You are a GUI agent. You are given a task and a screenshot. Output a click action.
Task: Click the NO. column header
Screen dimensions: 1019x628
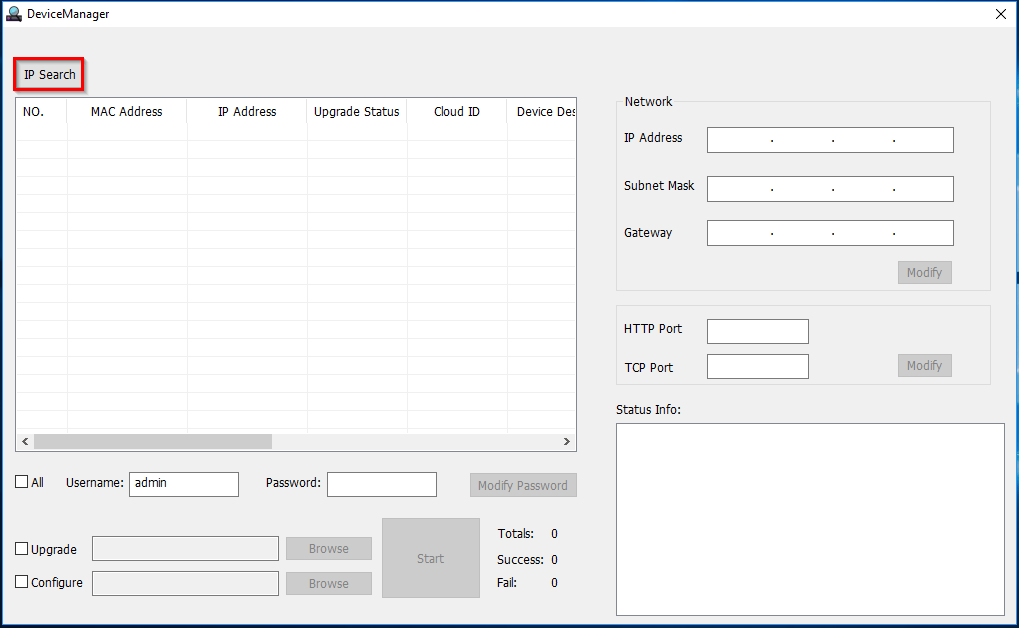[x=34, y=112]
